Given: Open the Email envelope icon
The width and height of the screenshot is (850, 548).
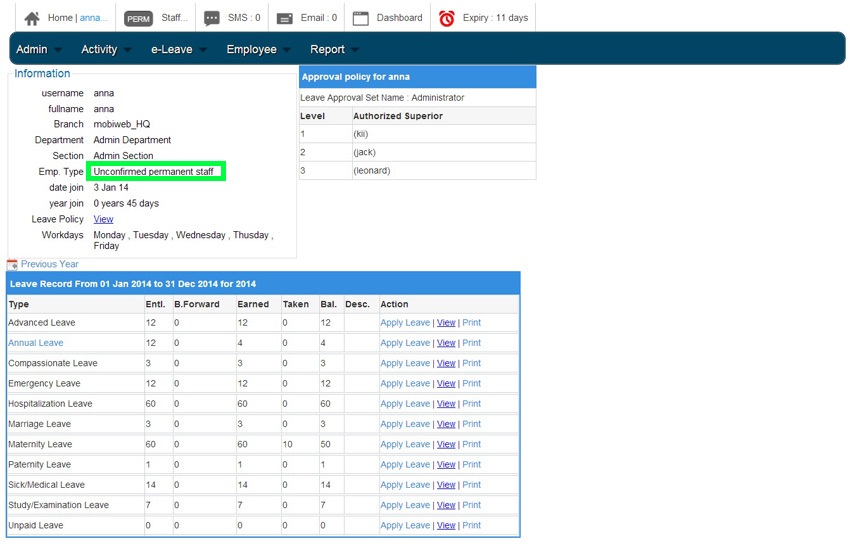Looking at the screenshot, I should click(285, 19).
